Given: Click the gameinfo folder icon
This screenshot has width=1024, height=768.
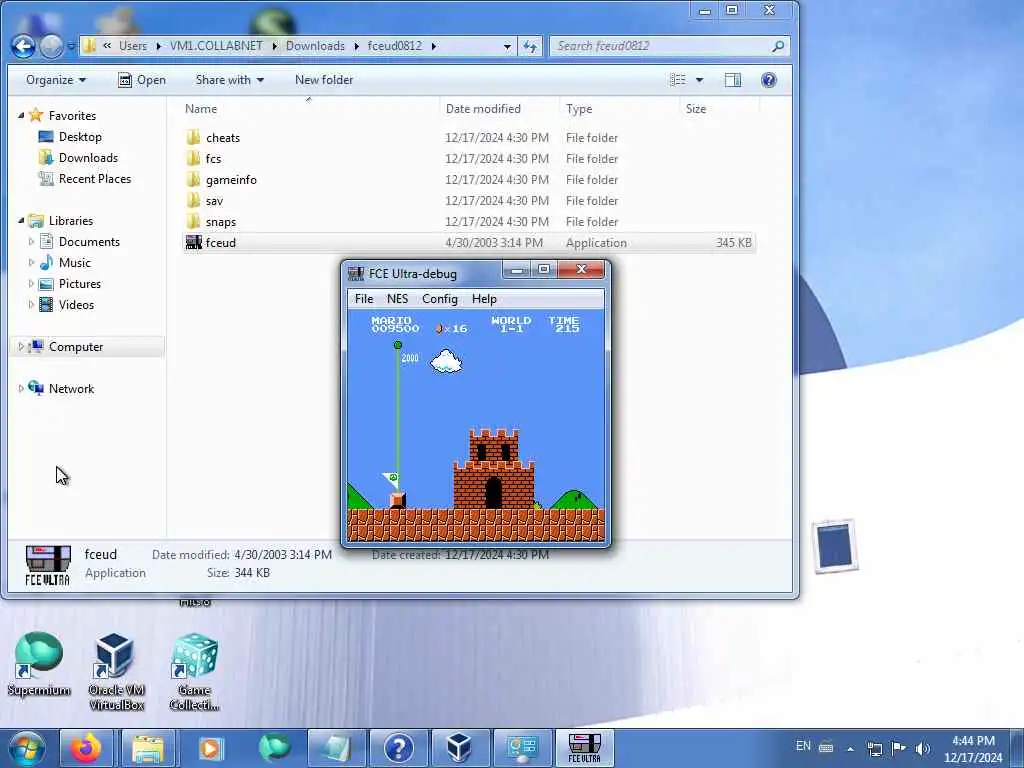Looking at the screenshot, I should click(193, 179).
